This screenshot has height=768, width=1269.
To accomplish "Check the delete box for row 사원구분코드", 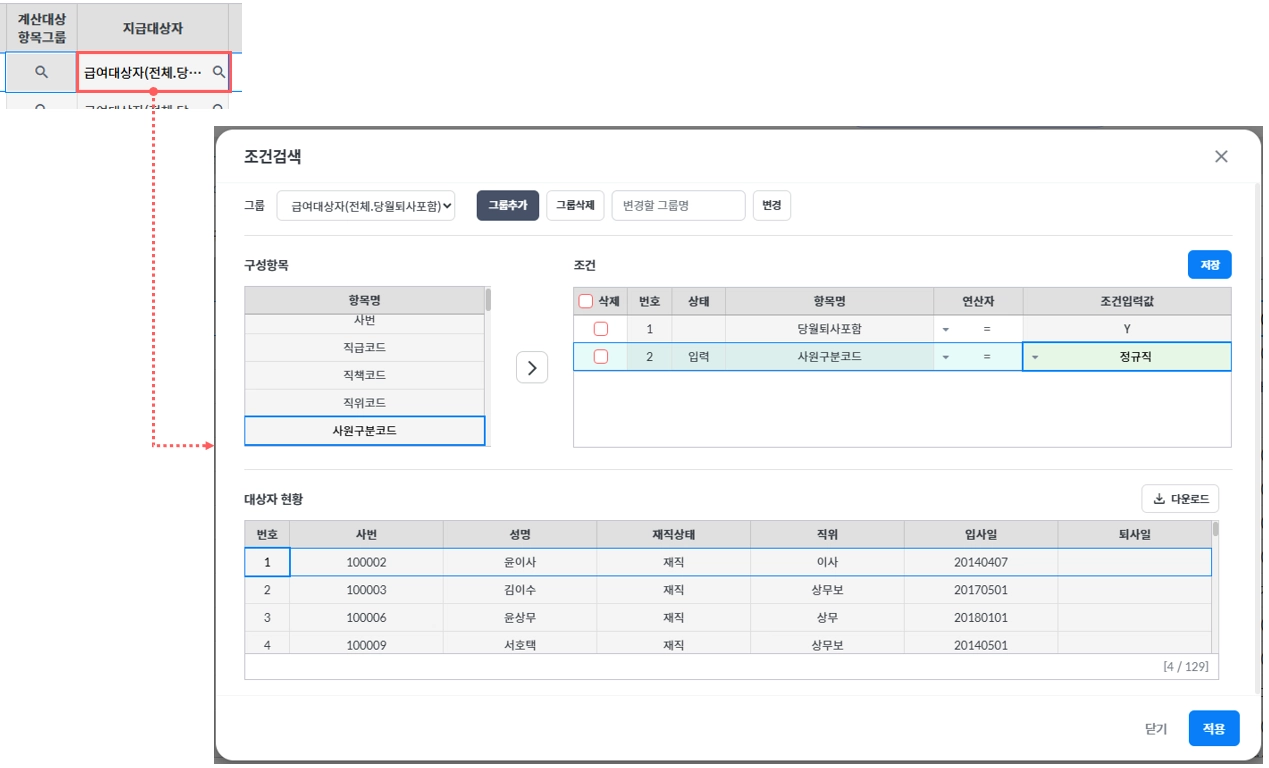I will click(601, 357).
